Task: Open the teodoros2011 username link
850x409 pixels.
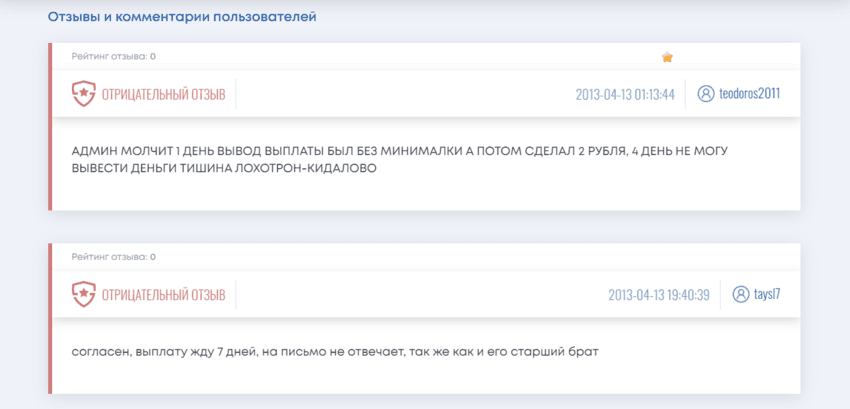Action: point(750,94)
